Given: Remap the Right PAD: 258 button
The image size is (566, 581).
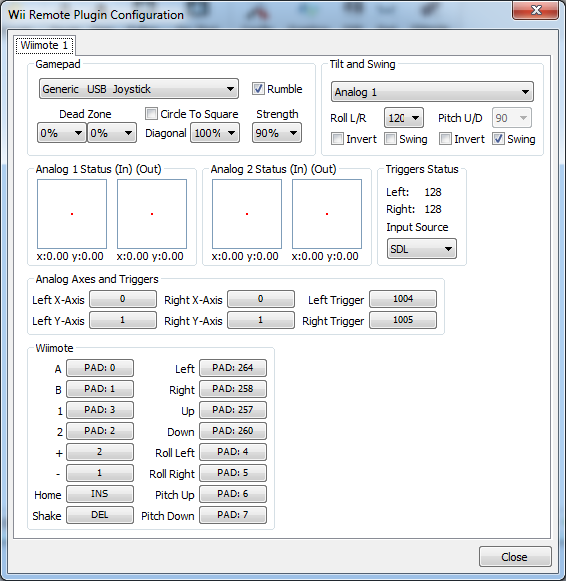Looking at the screenshot, I should [x=233, y=389].
